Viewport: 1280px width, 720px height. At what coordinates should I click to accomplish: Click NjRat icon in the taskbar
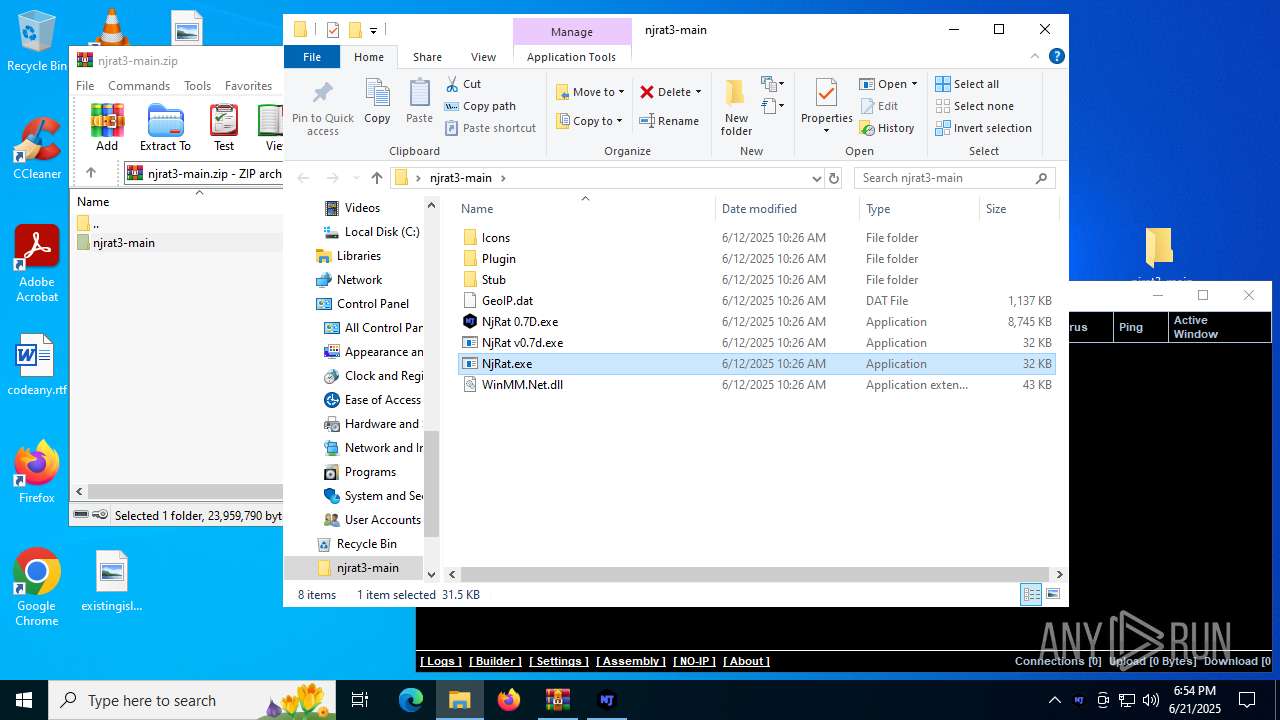(x=606, y=700)
